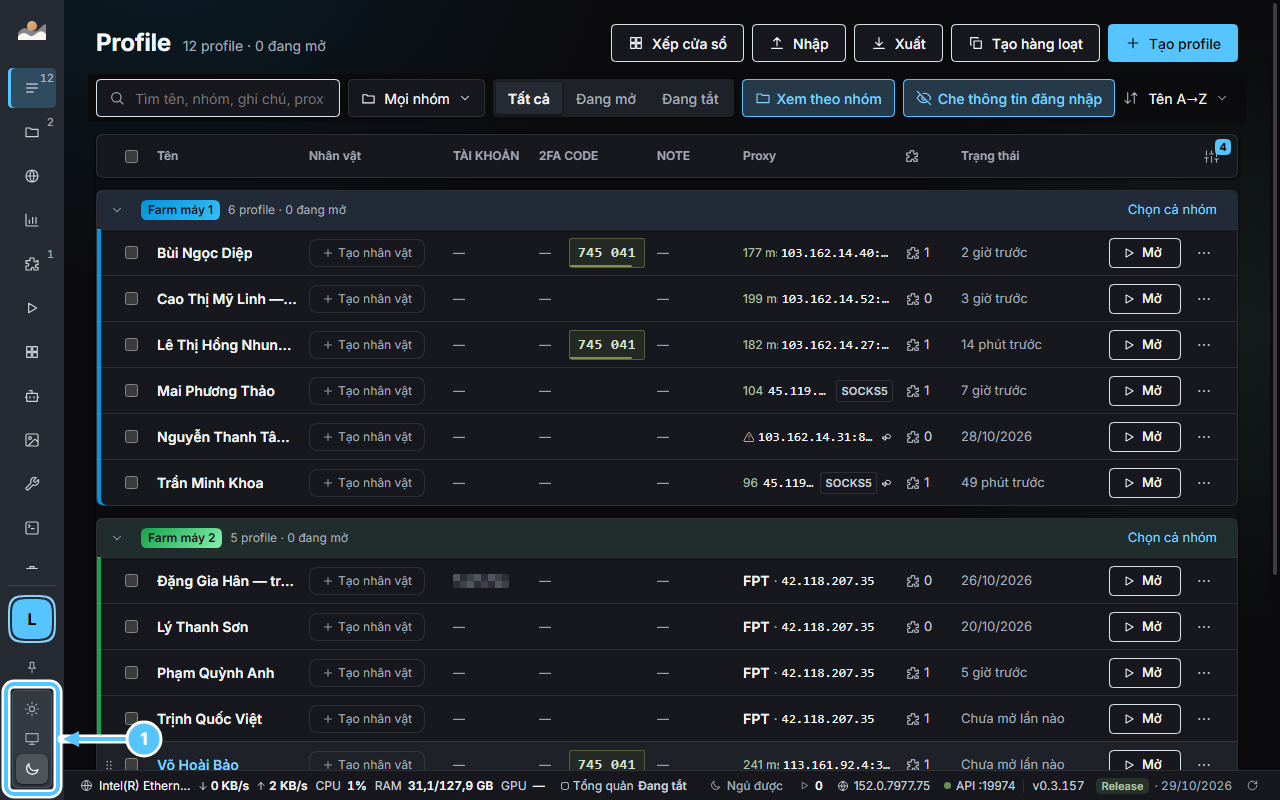Open the profiles list sidebar icon

[32, 88]
